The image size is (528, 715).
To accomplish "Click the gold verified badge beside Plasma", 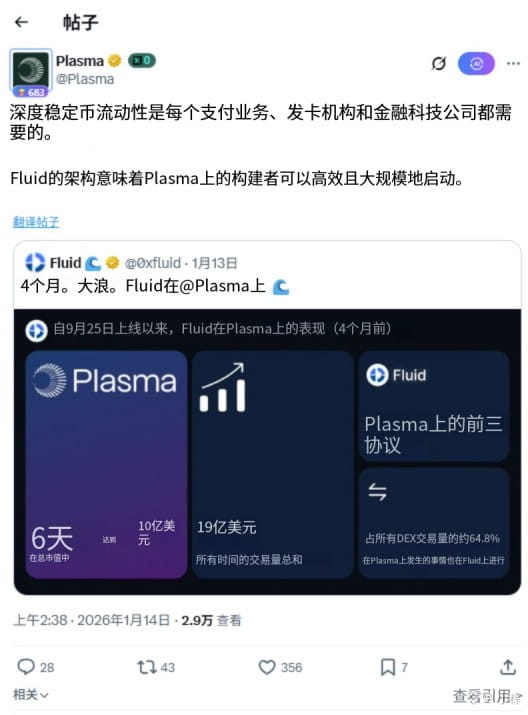I will click(115, 60).
